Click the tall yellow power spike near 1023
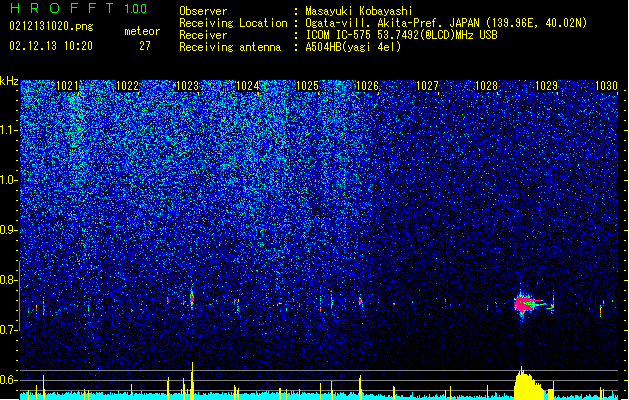Viewport: 629px width, 400px height. point(192,381)
